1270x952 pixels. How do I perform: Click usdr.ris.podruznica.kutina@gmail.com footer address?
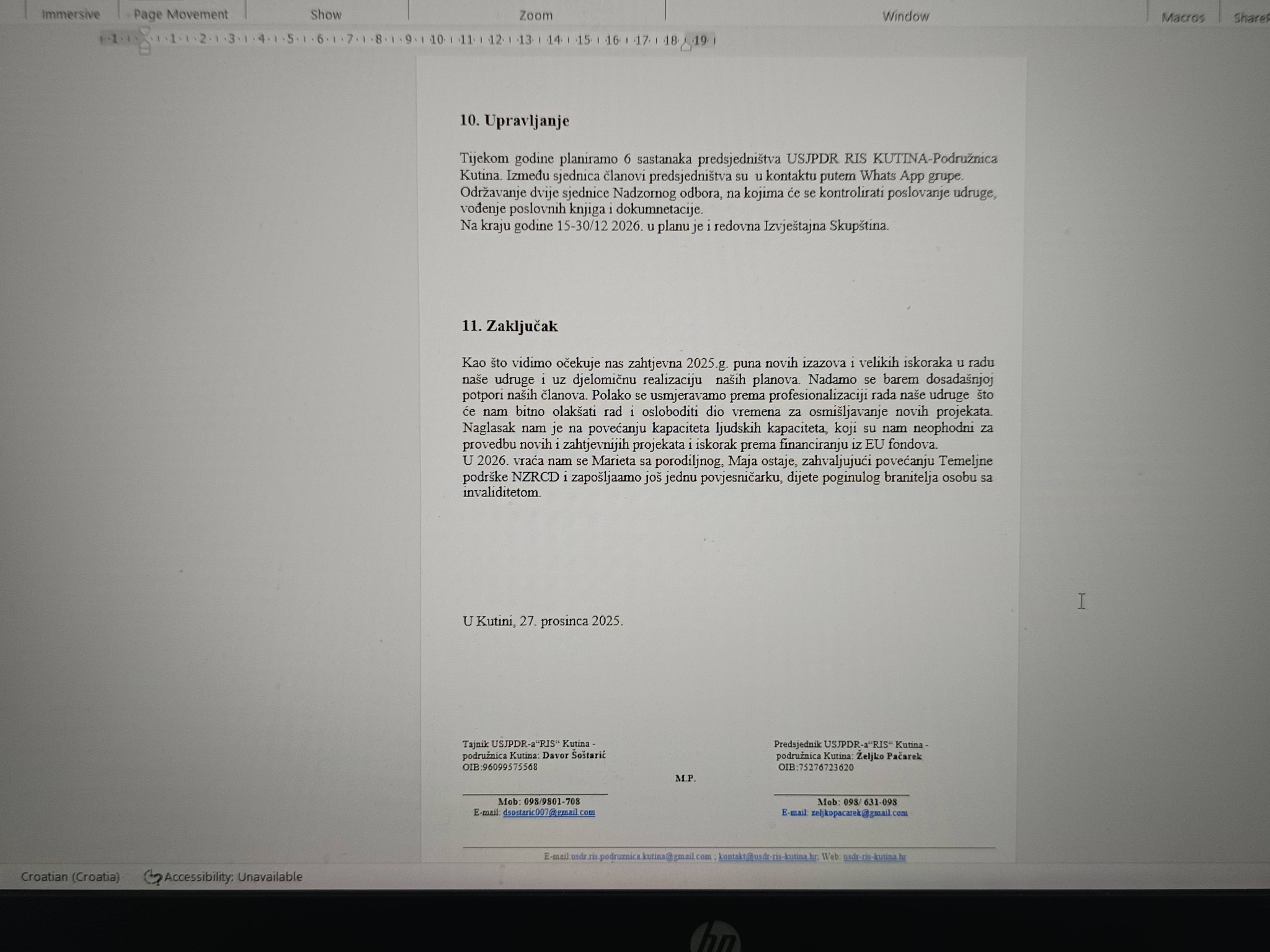point(641,857)
